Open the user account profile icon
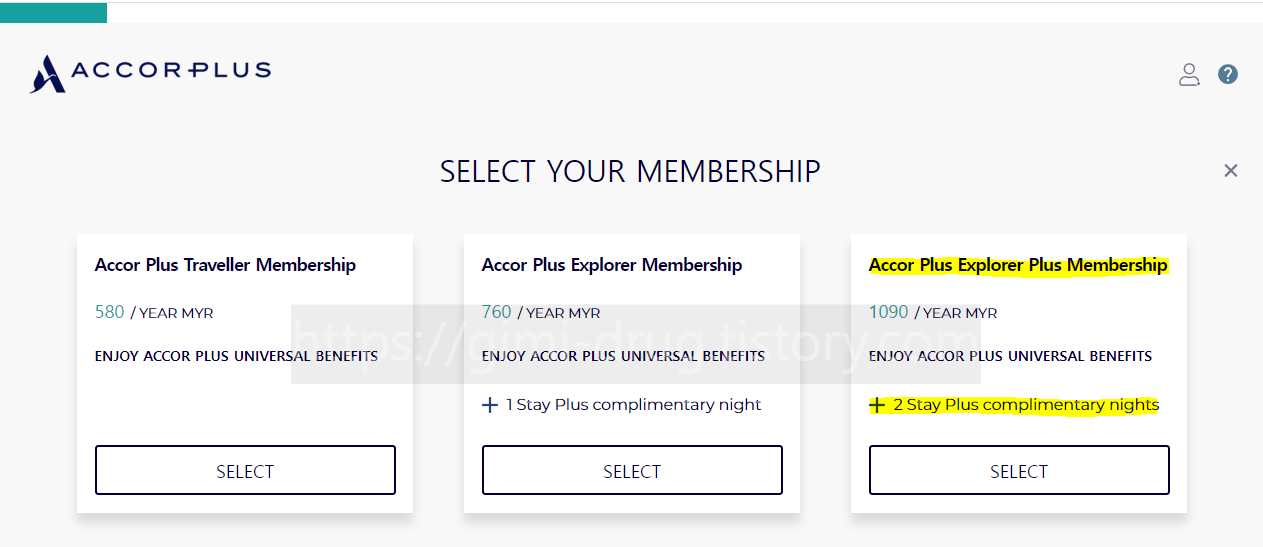1263x547 pixels. [1189, 74]
